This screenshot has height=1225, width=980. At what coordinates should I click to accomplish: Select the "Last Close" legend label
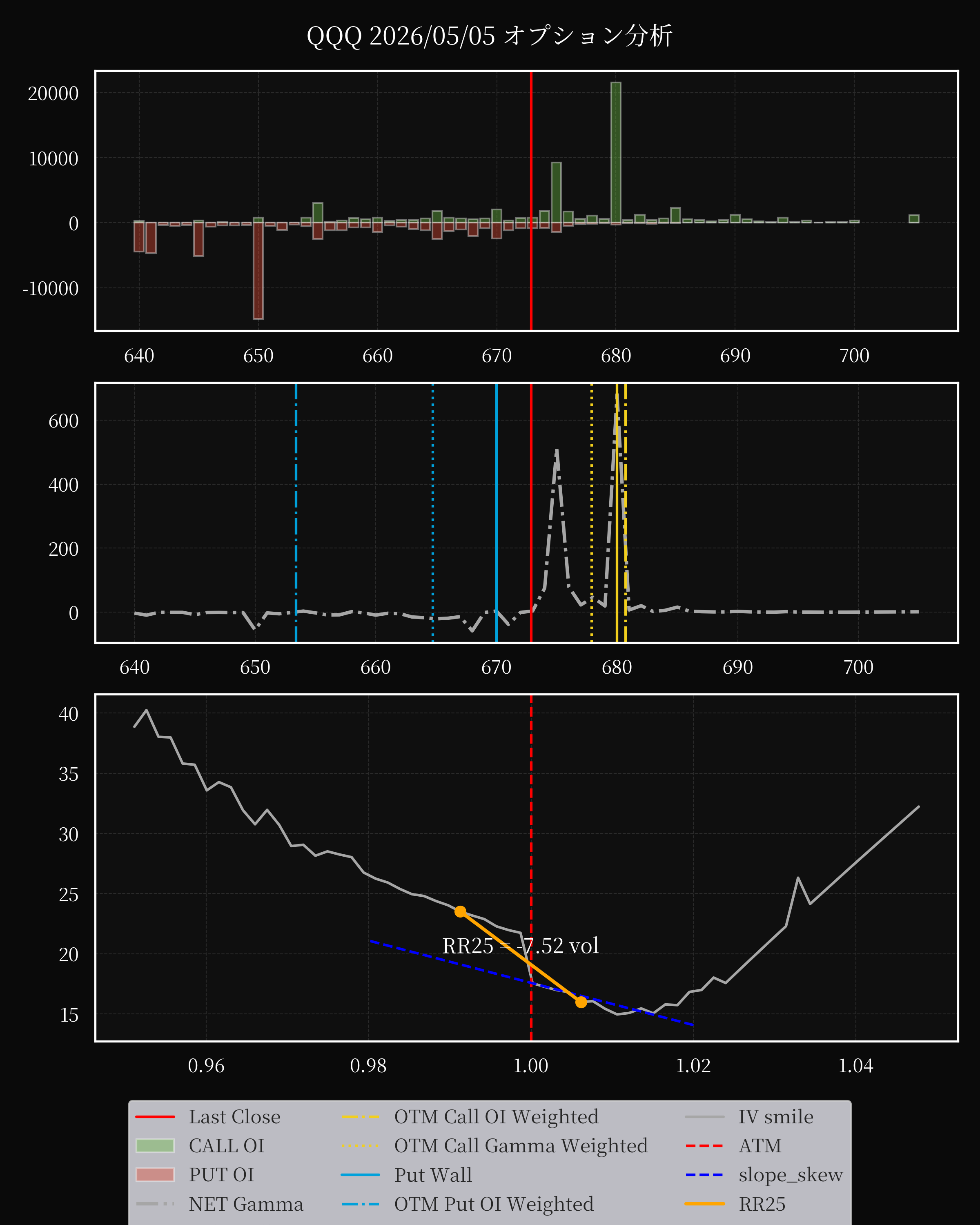(x=235, y=1117)
